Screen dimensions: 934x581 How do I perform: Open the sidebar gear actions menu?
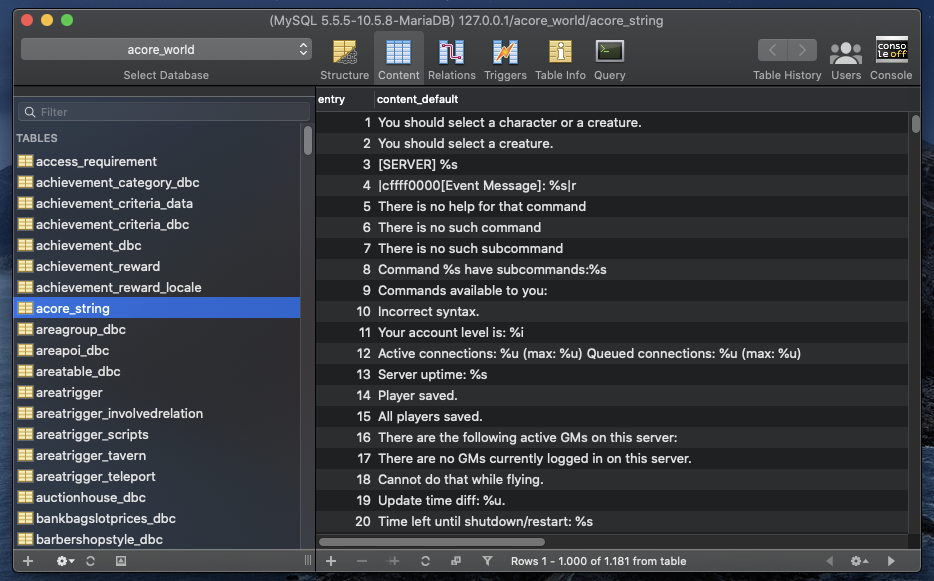65,561
